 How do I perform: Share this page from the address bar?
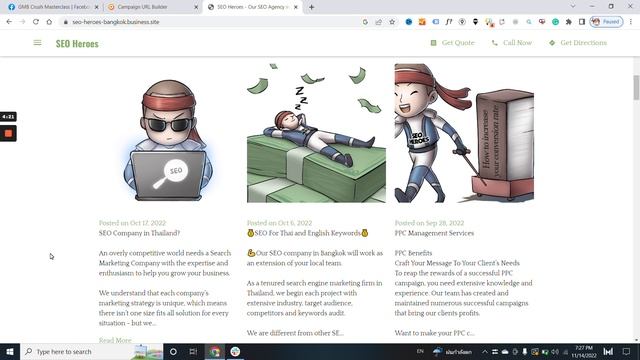(x=379, y=22)
